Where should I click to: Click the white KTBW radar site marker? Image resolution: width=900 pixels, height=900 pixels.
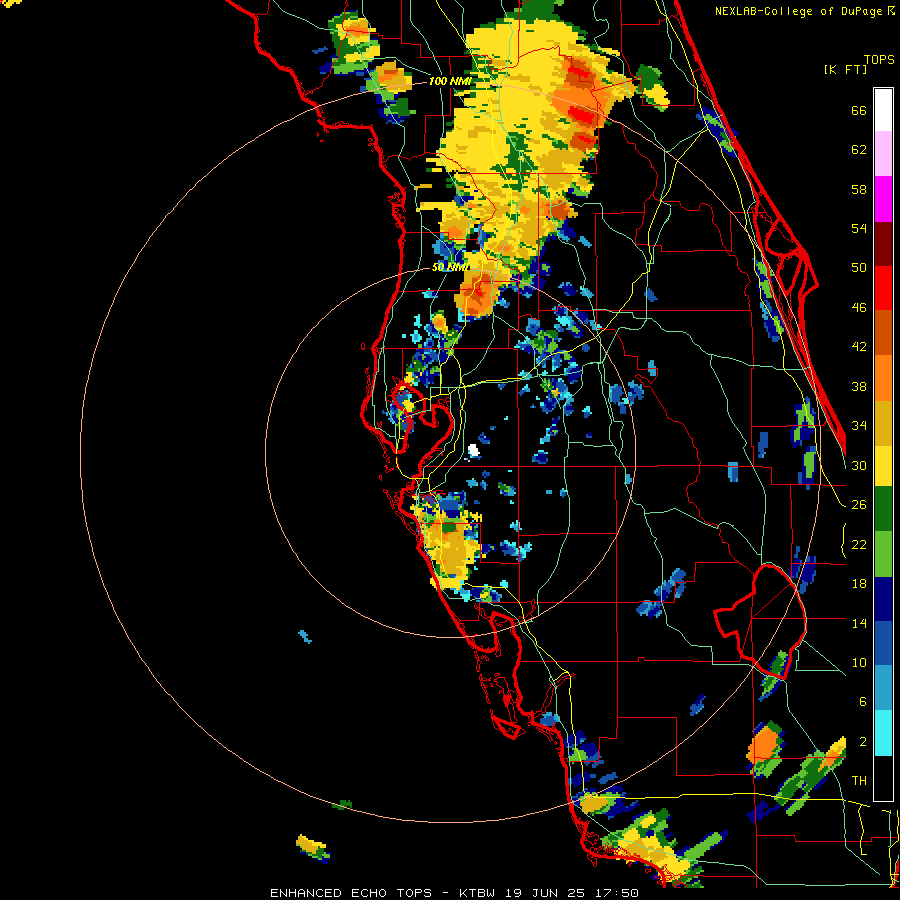[474, 451]
